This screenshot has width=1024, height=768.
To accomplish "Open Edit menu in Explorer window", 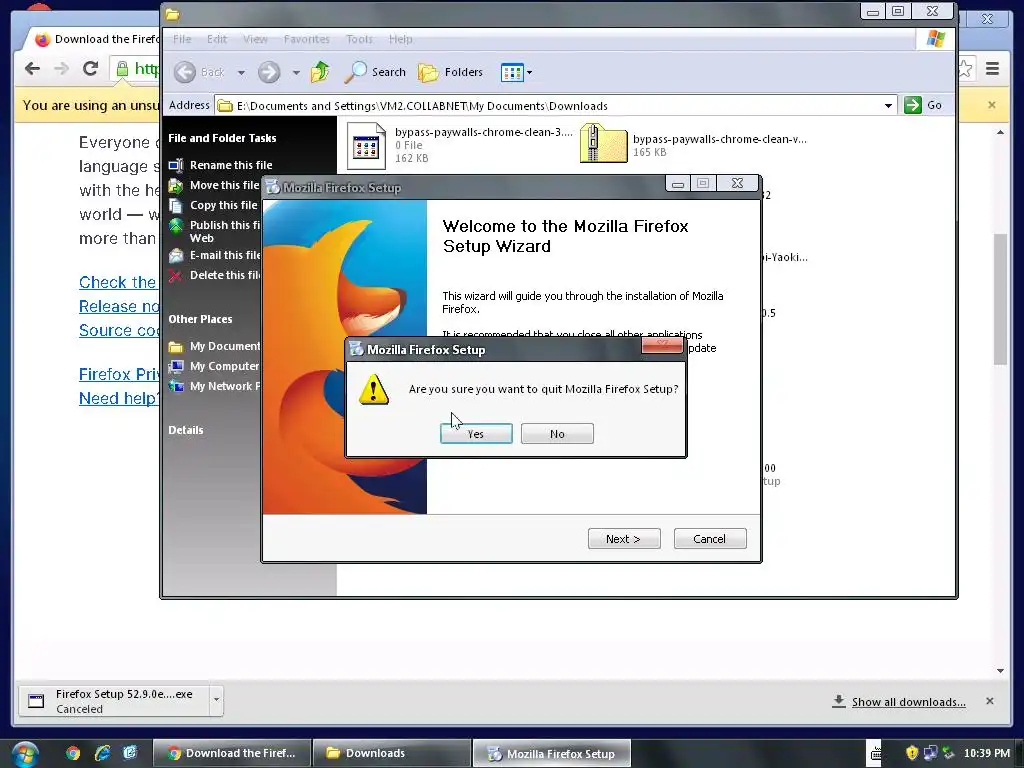I will tap(217, 39).
